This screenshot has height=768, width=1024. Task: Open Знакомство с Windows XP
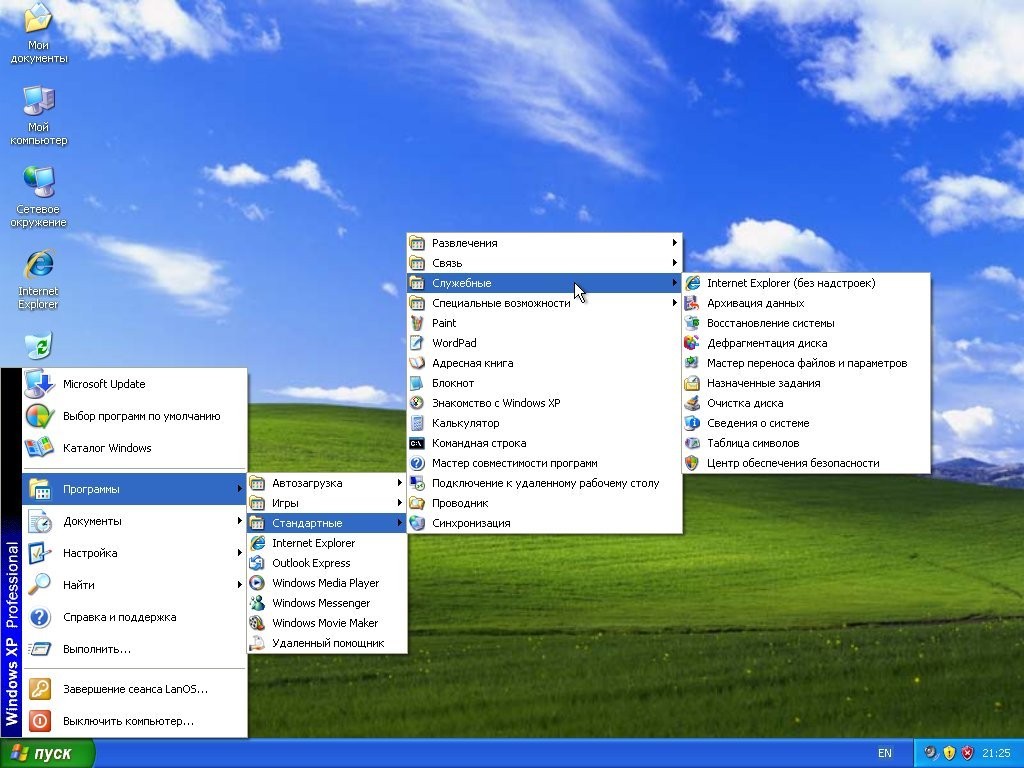pos(545,403)
